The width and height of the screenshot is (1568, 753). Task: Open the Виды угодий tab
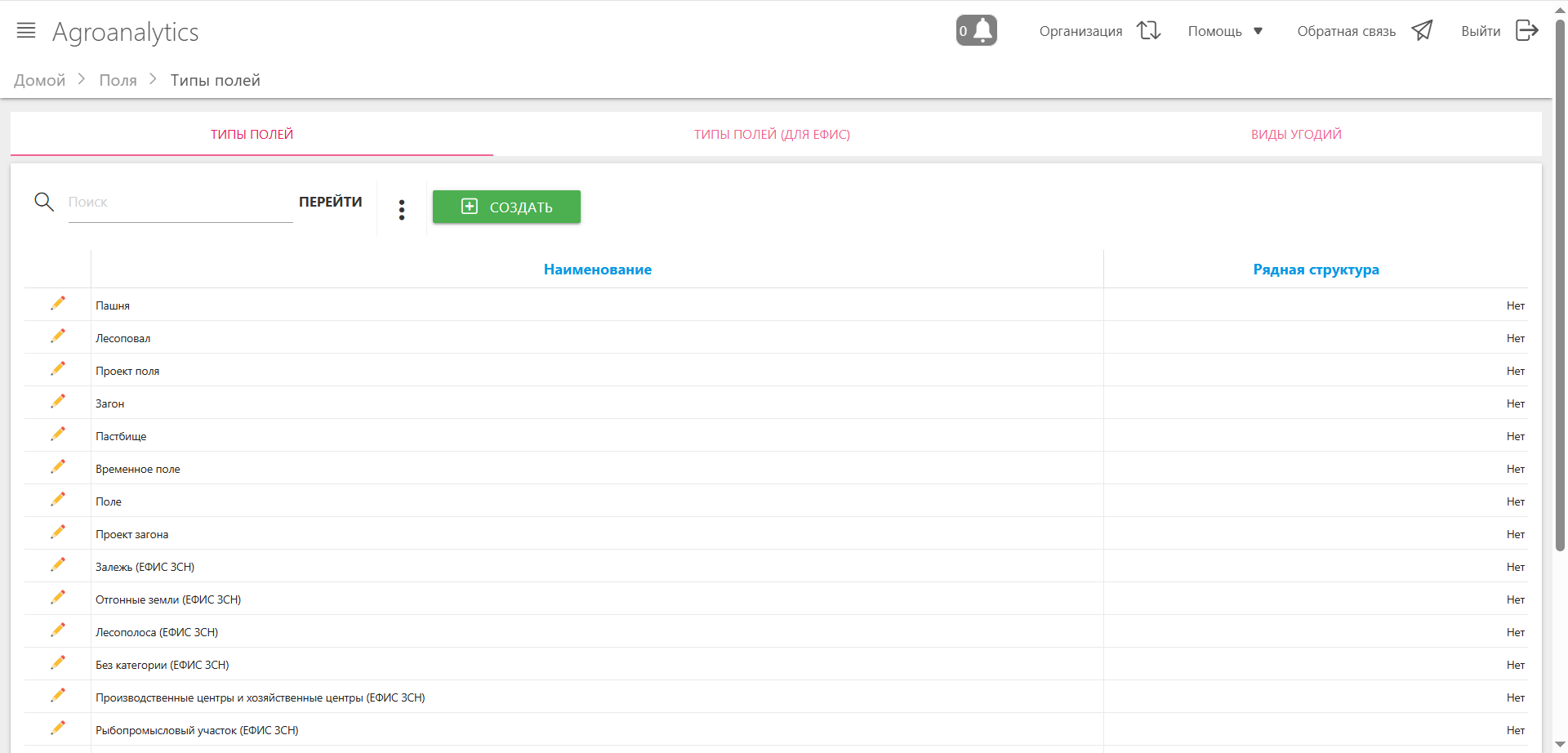tap(1296, 134)
